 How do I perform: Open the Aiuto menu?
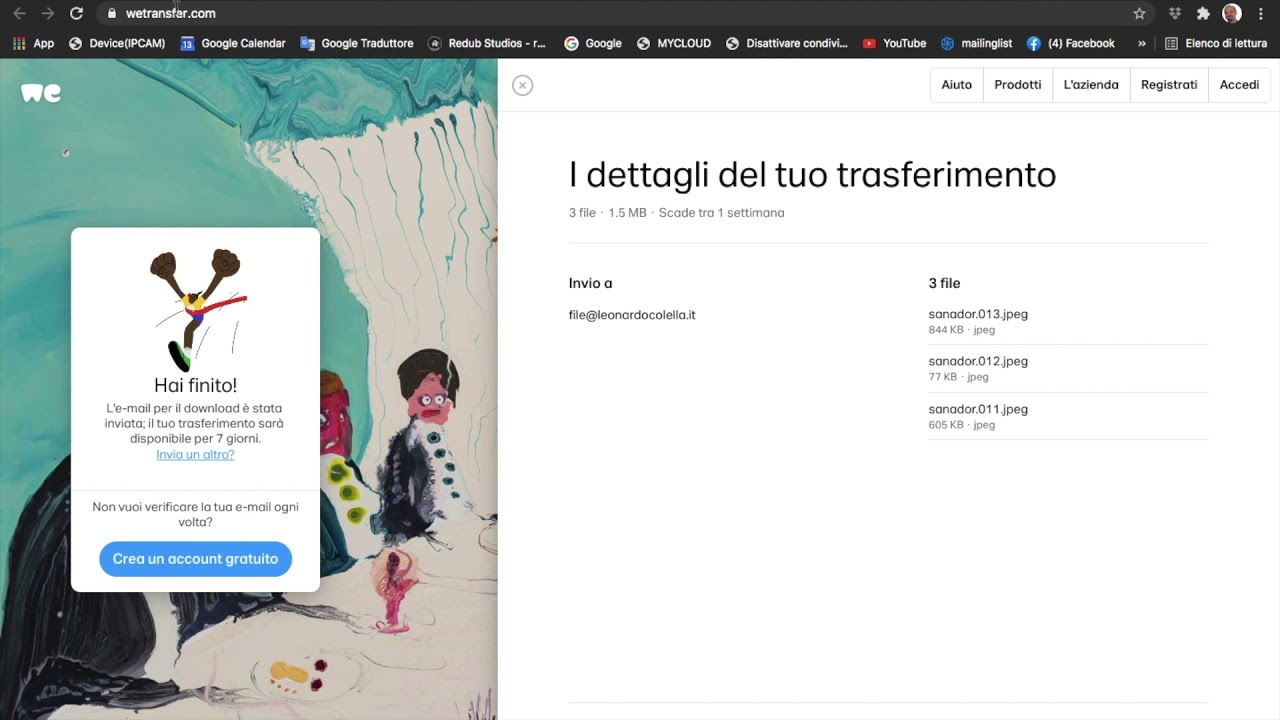click(x=956, y=85)
